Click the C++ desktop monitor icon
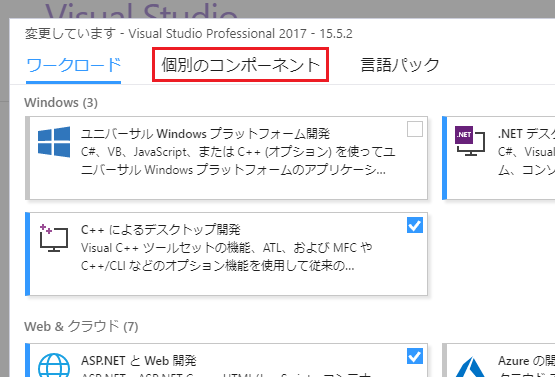555x377 pixels. coord(53,238)
